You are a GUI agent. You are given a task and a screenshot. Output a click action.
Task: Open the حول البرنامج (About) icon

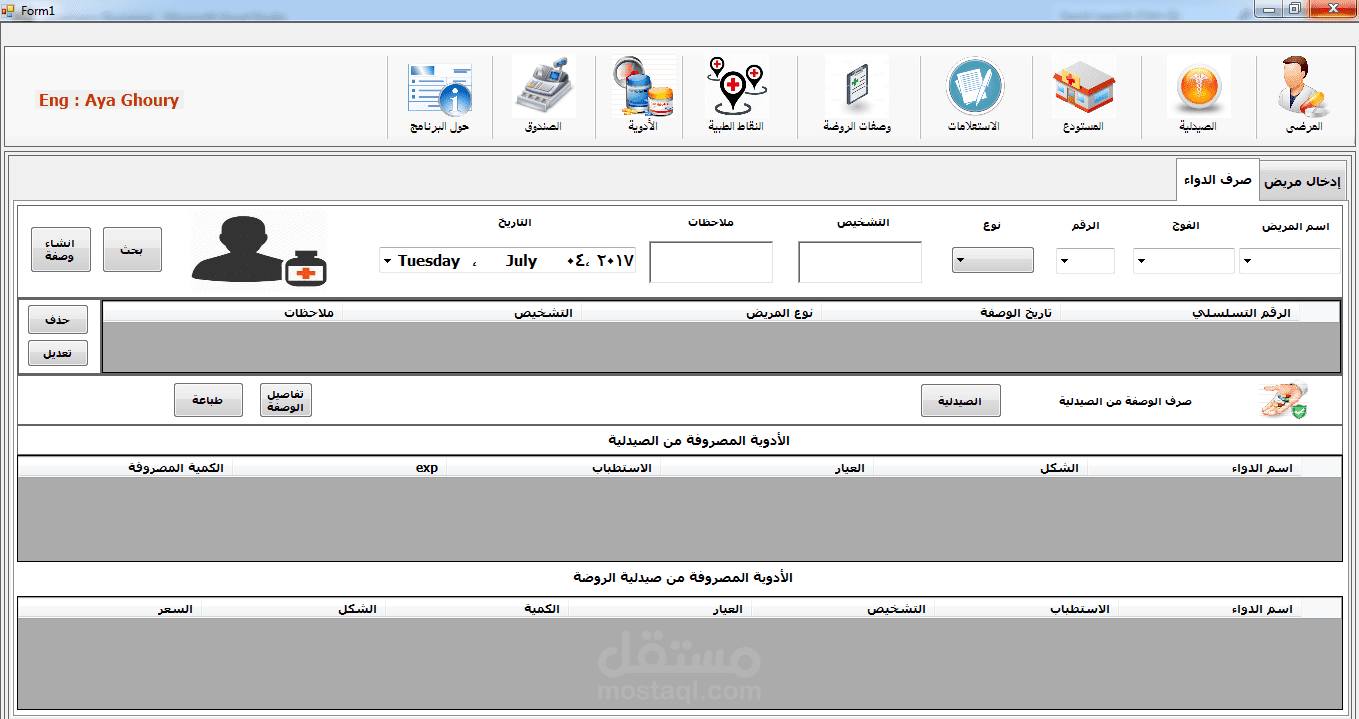coord(439,97)
